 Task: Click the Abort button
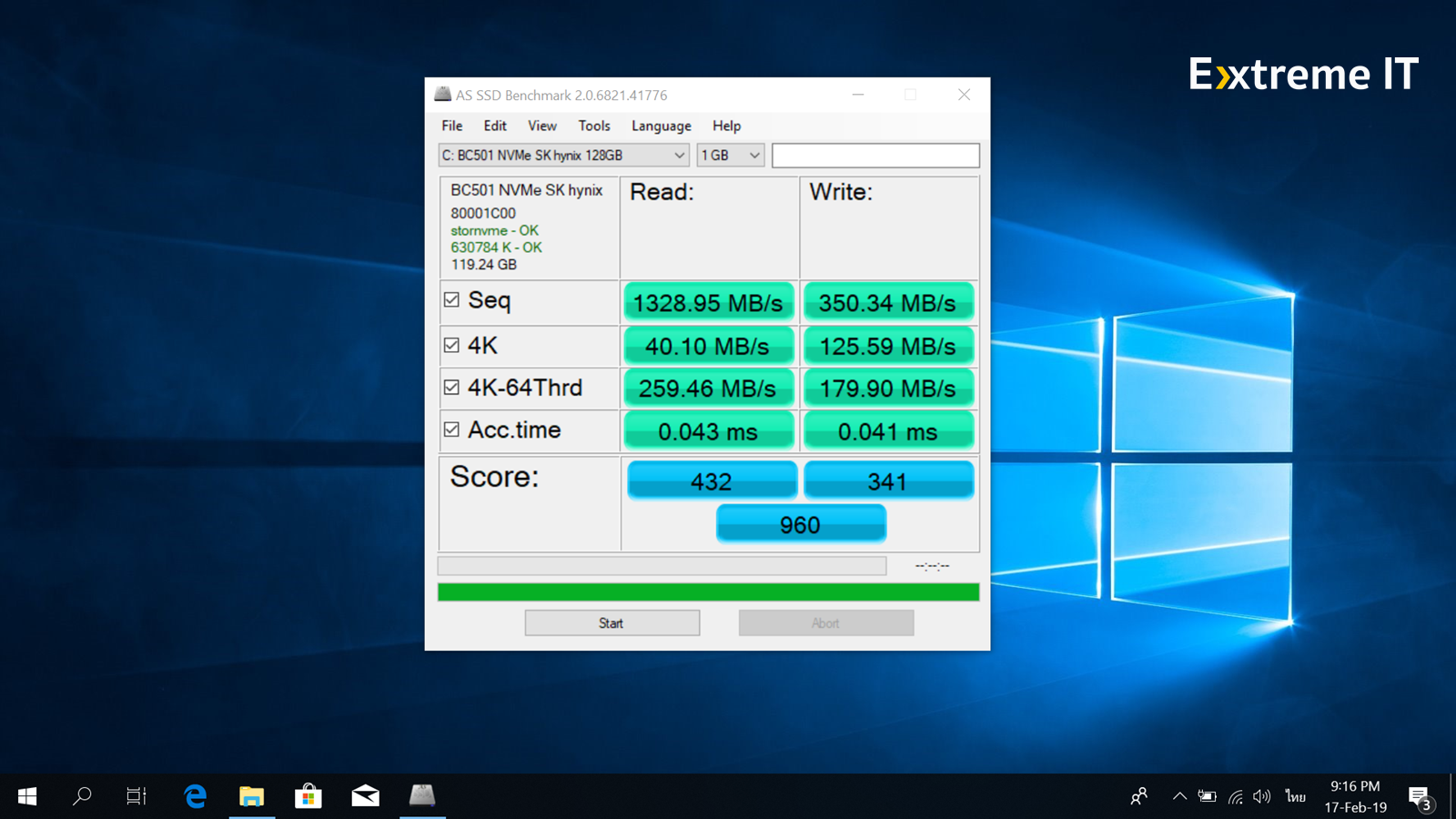click(826, 622)
